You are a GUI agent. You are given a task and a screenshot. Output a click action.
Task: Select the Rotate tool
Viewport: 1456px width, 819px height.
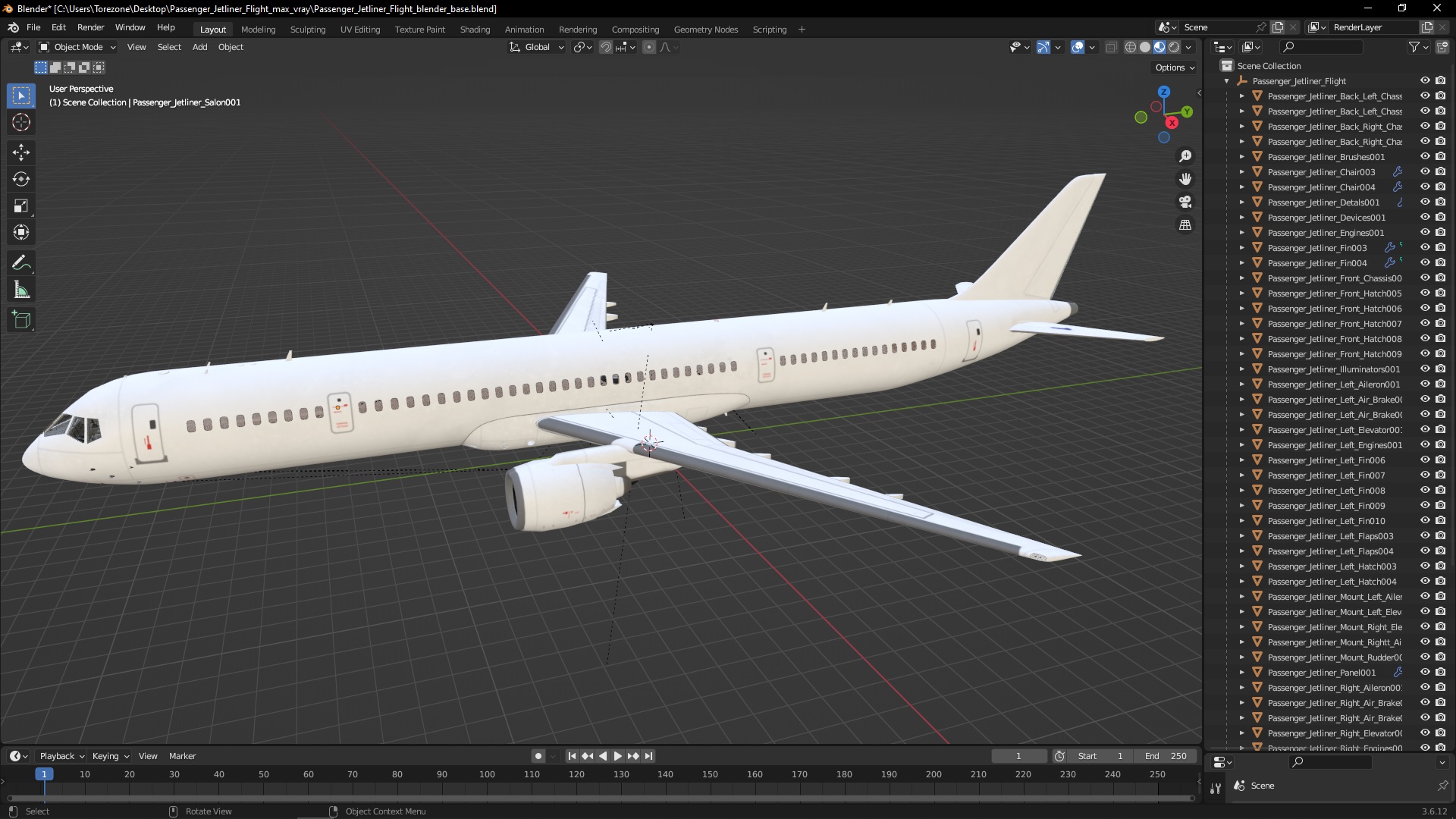[x=21, y=180]
